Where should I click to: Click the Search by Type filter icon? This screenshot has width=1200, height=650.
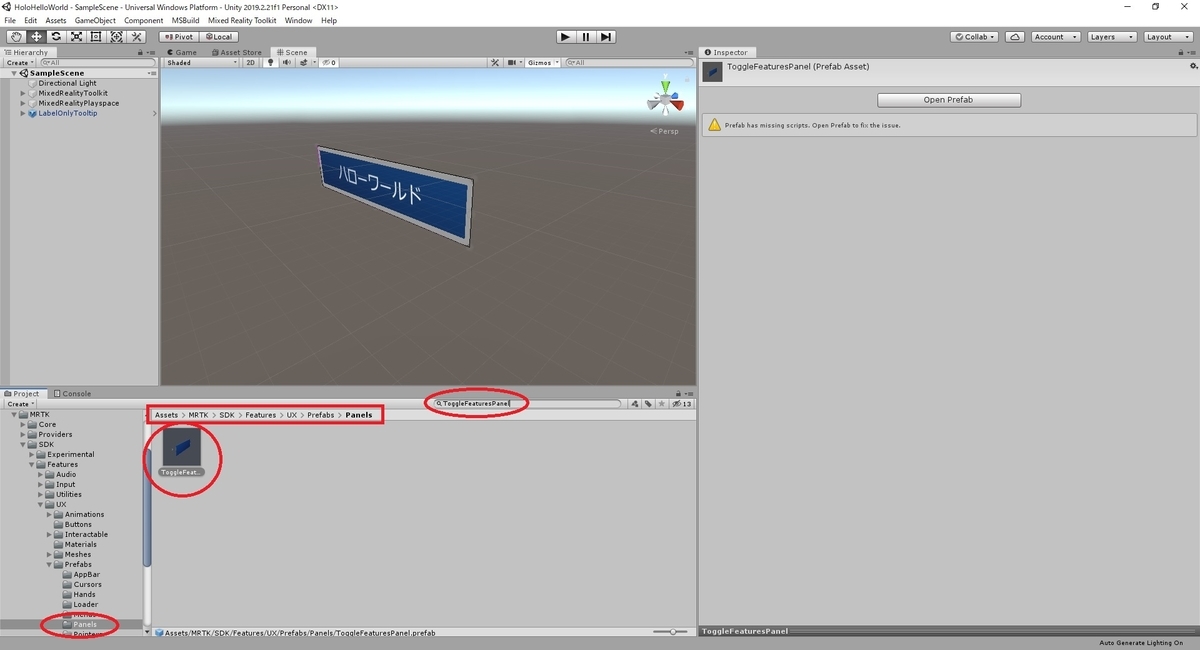click(635, 404)
